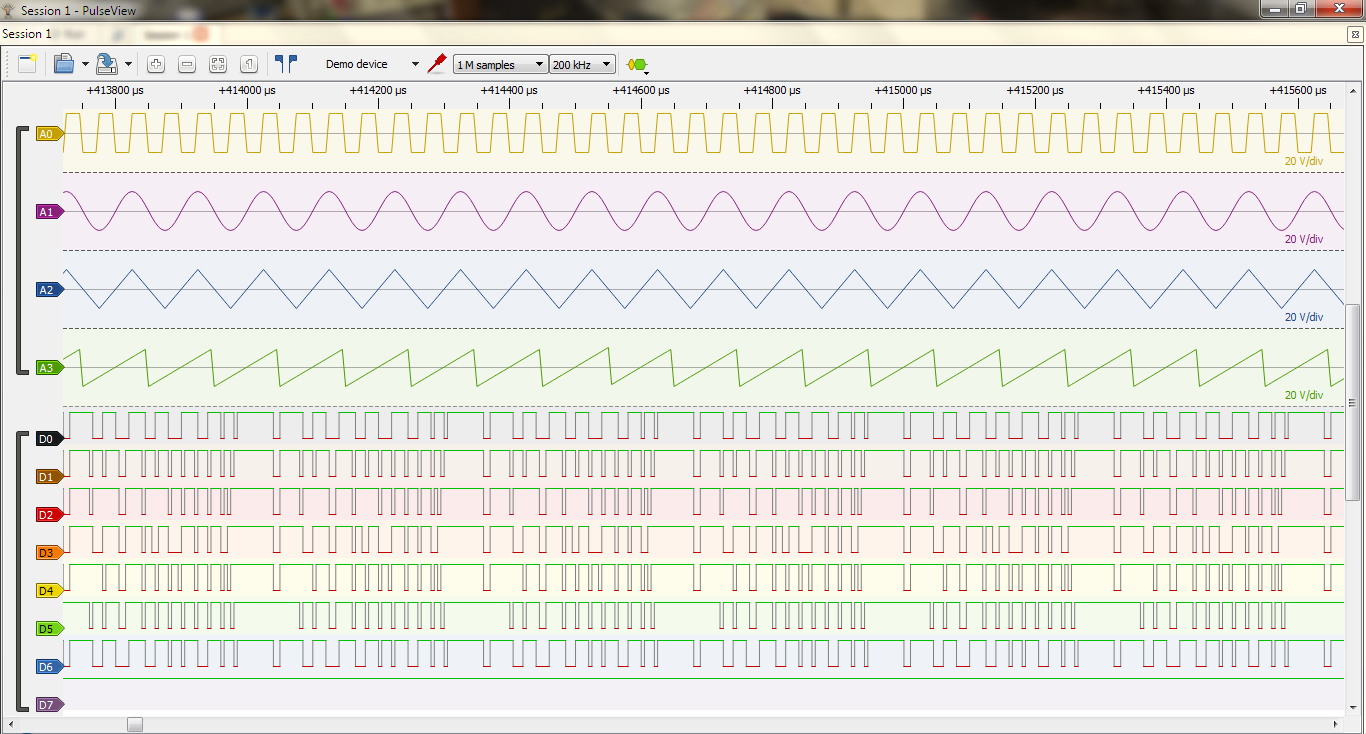Create a new session via toolbar icon
Viewport: 1366px width, 734px height.
pos(27,64)
